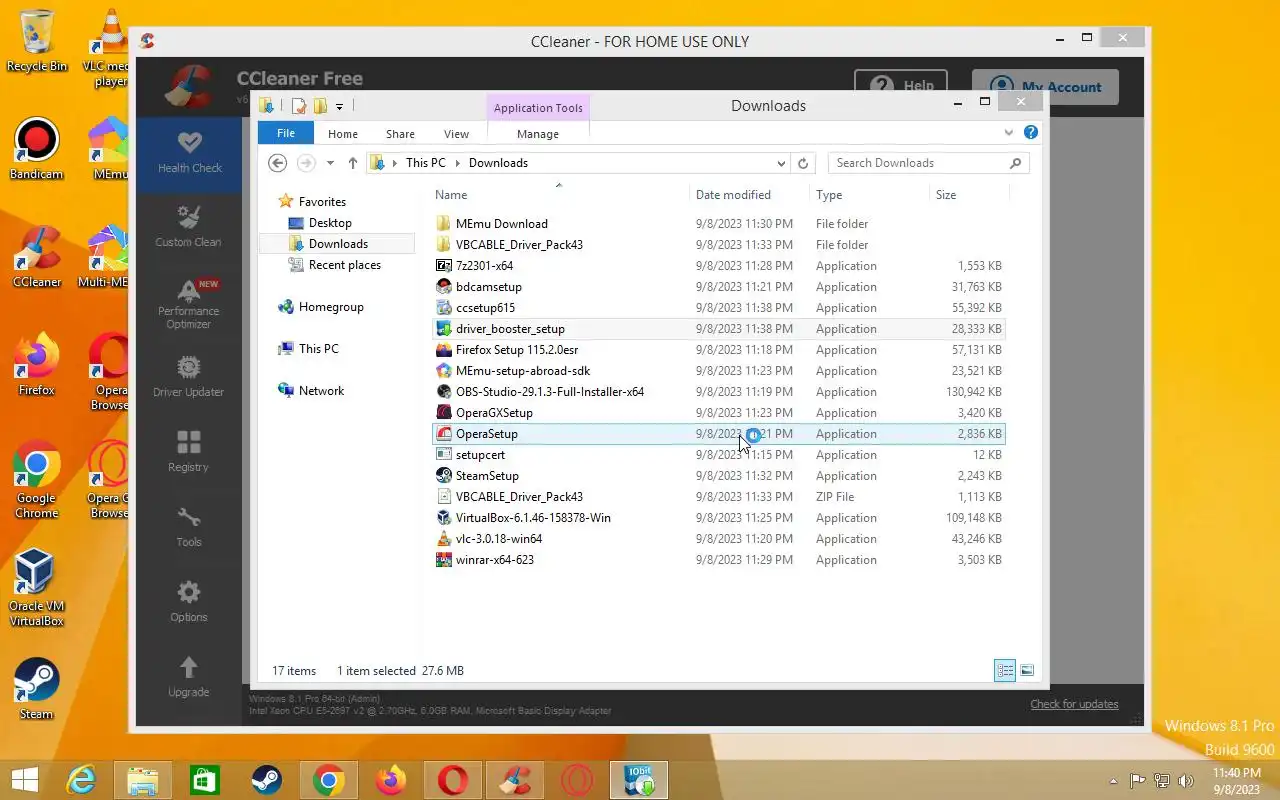This screenshot has height=800, width=1280.
Task: Open Steam desktop shortcut
Action: pyautogui.click(x=37, y=690)
